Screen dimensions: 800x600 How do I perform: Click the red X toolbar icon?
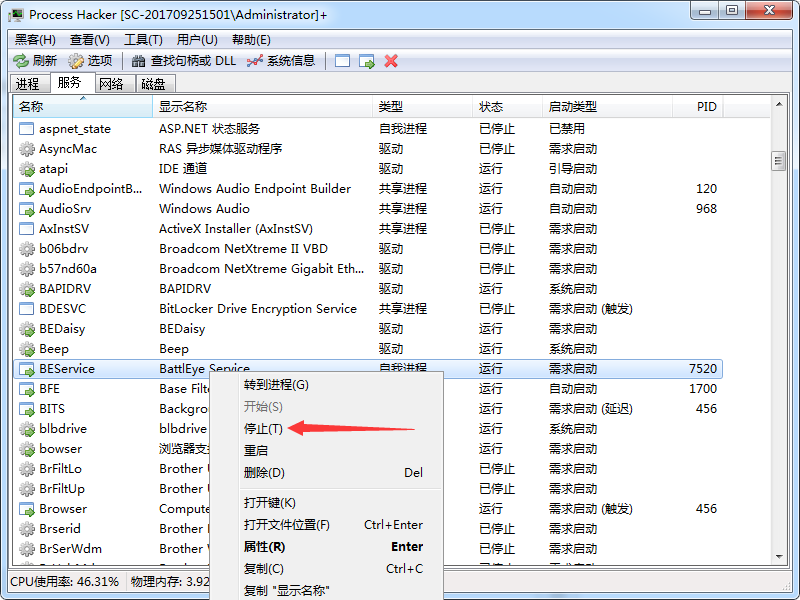(x=391, y=61)
